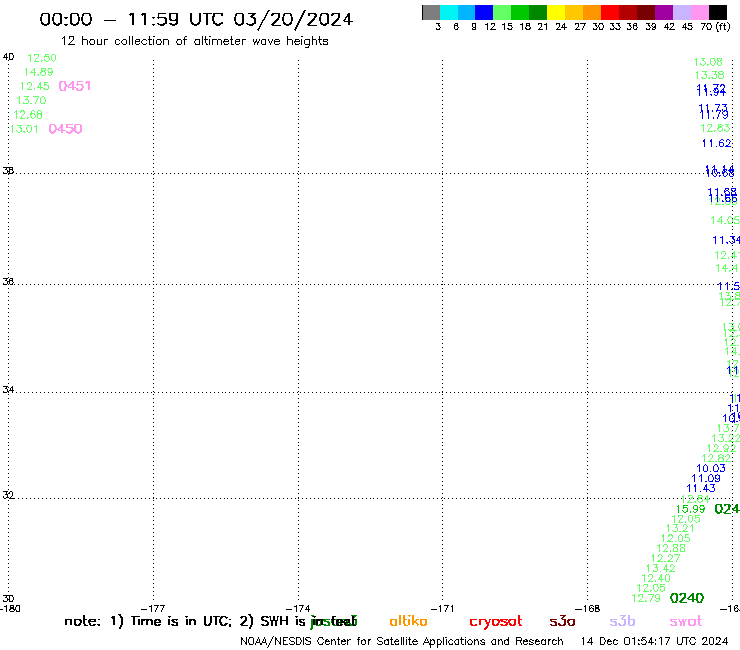Select the blue wave height value 11.09
The image size is (740, 650).
[706, 478]
